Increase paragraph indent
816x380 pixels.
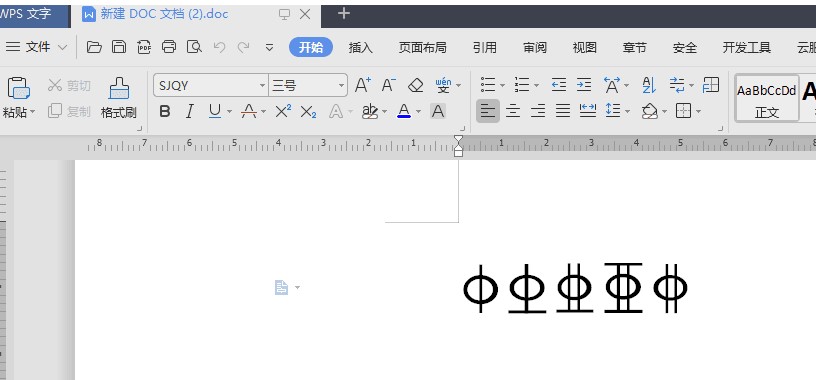coord(584,84)
